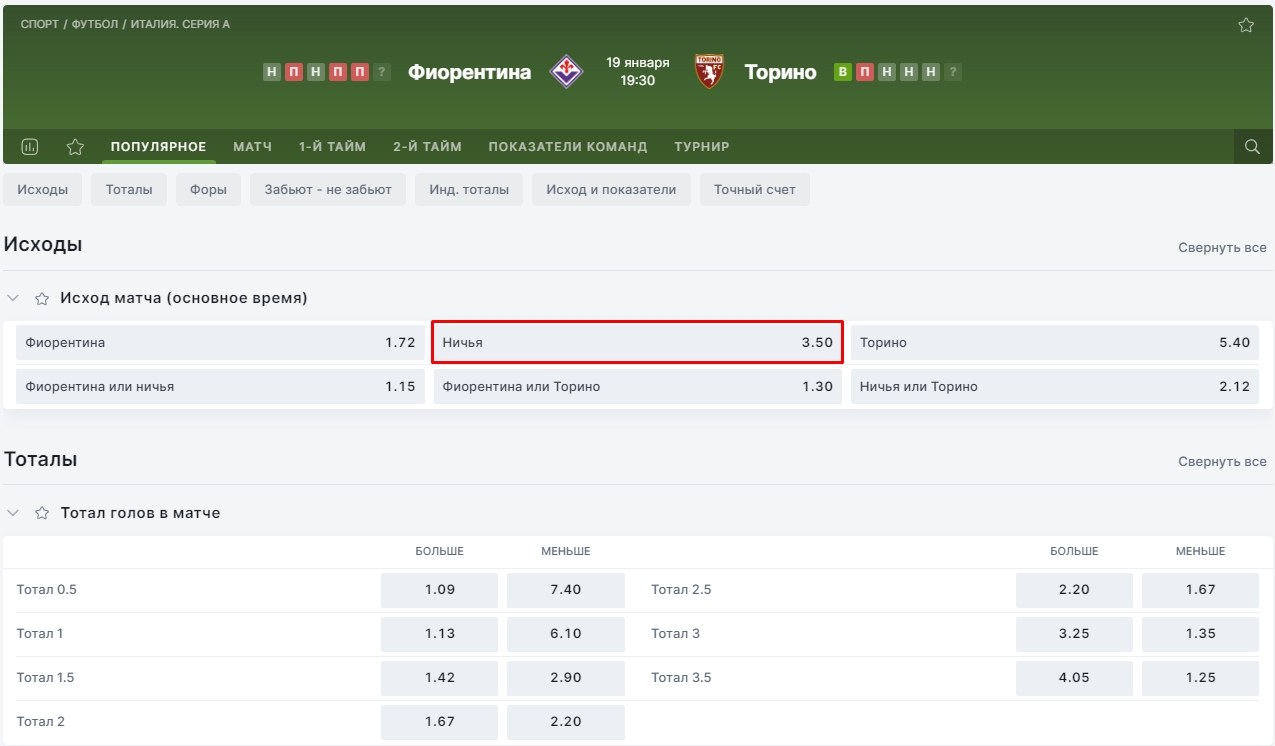Select Тотал 1.5 меньше odds 2.90
Screen dimensions: 1275x746
click(566, 678)
